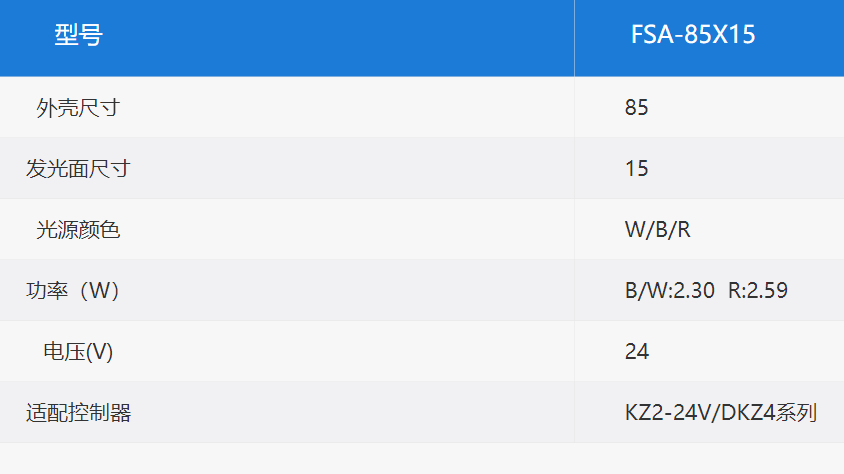Select the B/W:2.30 power value
The width and height of the screenshot is (844, 474).
coord(670,291)
